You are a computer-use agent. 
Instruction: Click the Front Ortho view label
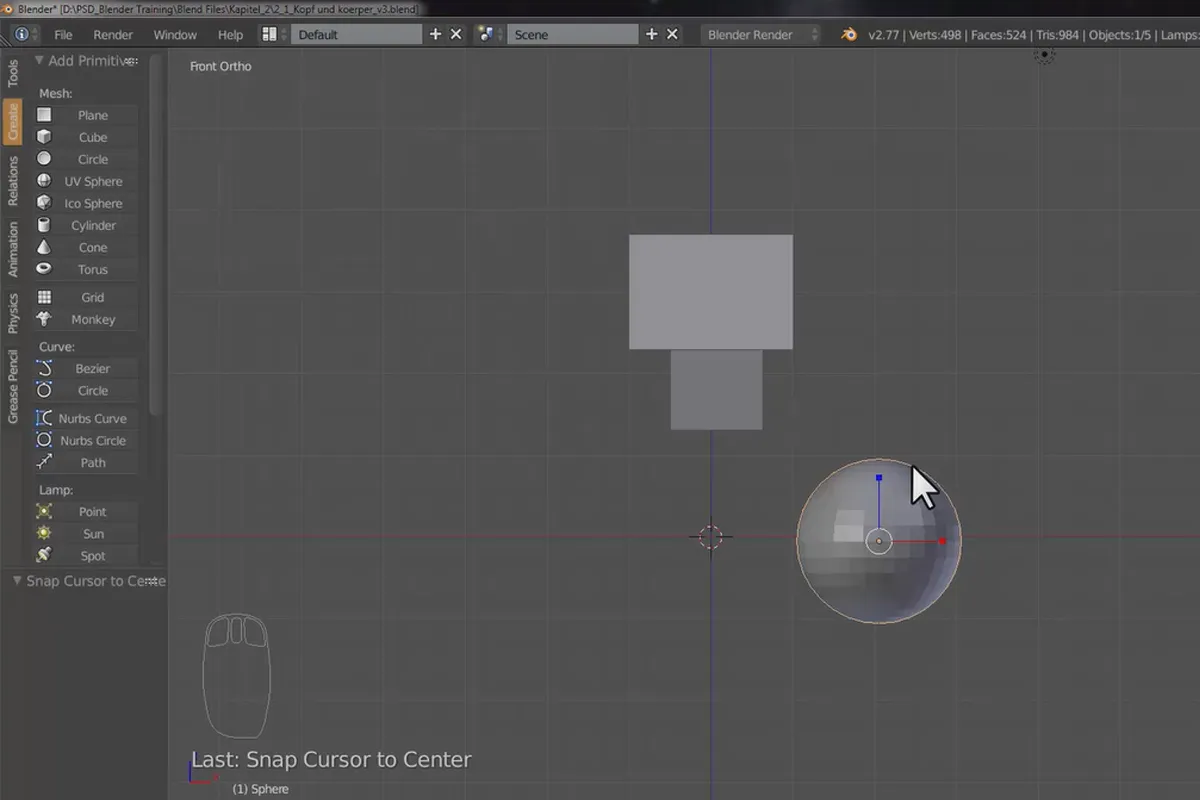[x=221, y=66]
